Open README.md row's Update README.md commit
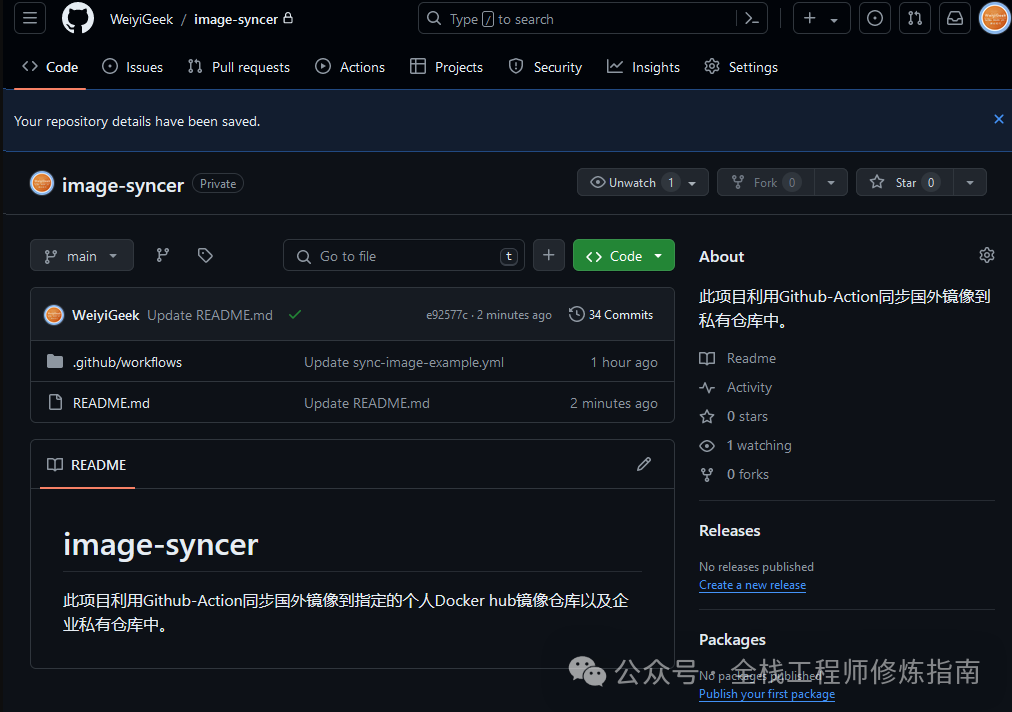This screenshot has height=712, width=1012. [x=367, y=403]
